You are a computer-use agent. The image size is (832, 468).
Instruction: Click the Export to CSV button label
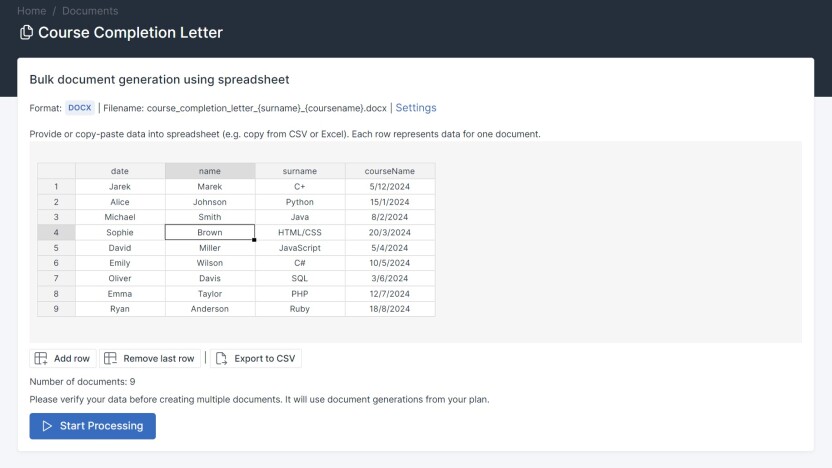pos(264,358)
